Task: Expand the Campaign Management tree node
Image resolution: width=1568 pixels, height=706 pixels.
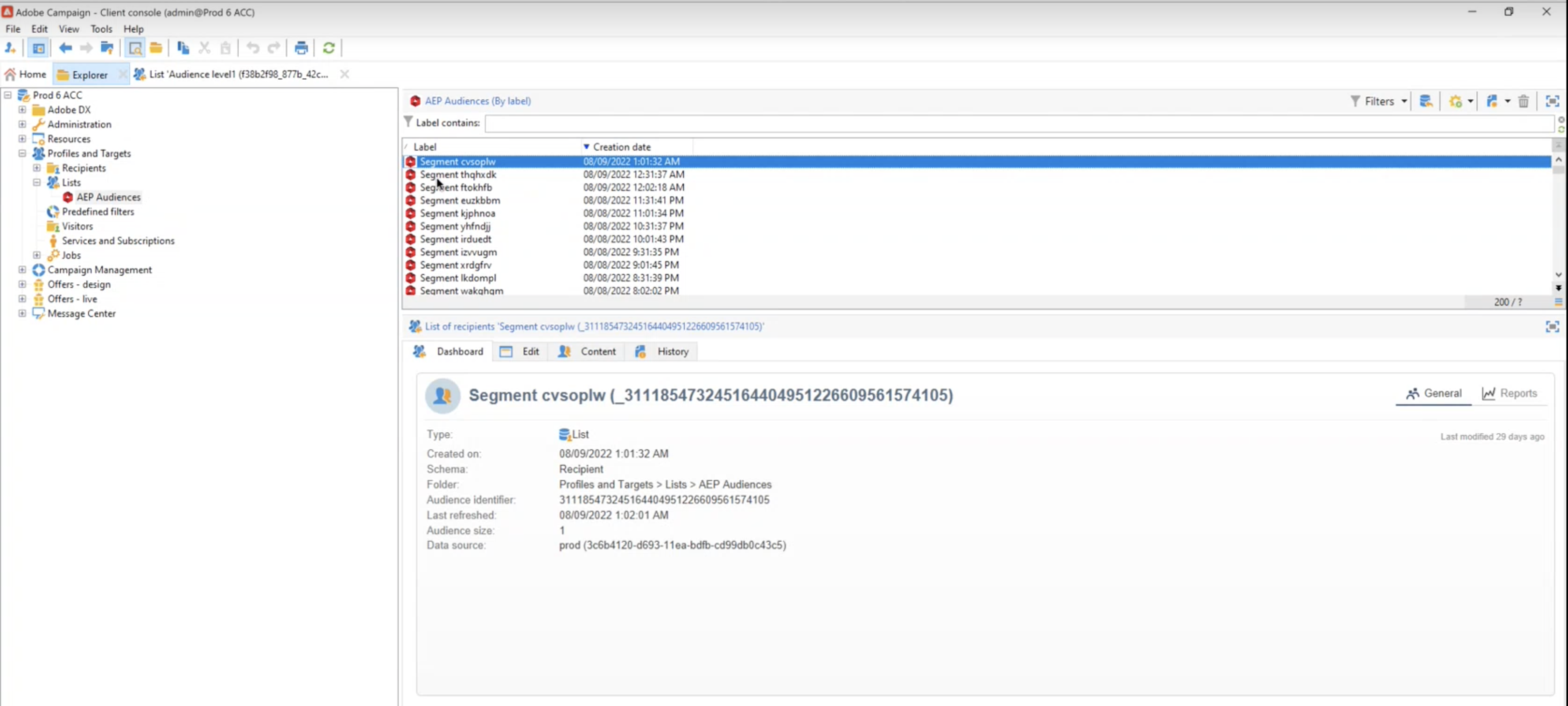Action: [23, 270]
